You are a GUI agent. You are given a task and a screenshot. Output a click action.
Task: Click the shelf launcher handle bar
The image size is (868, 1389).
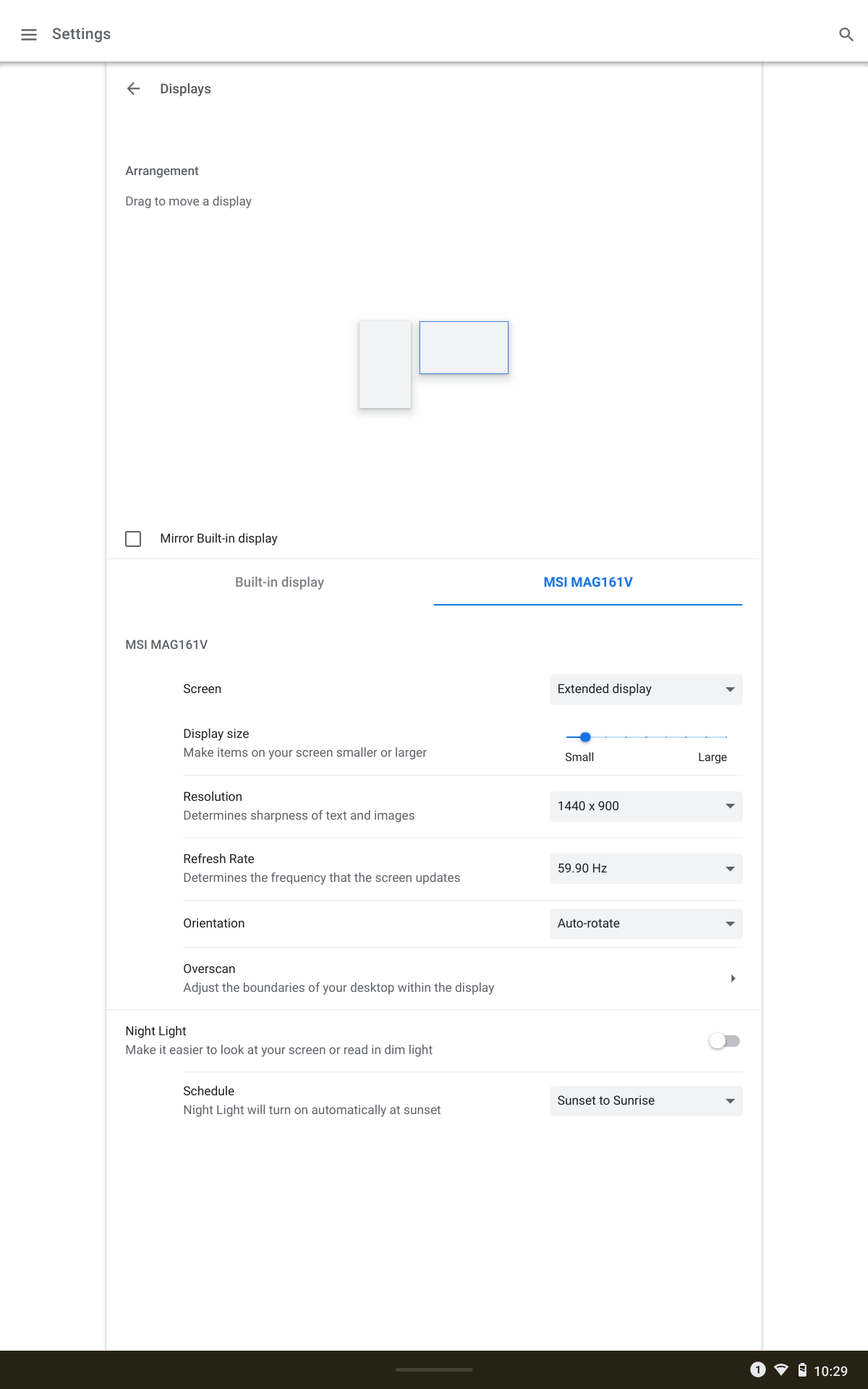tap(434, 1369)
